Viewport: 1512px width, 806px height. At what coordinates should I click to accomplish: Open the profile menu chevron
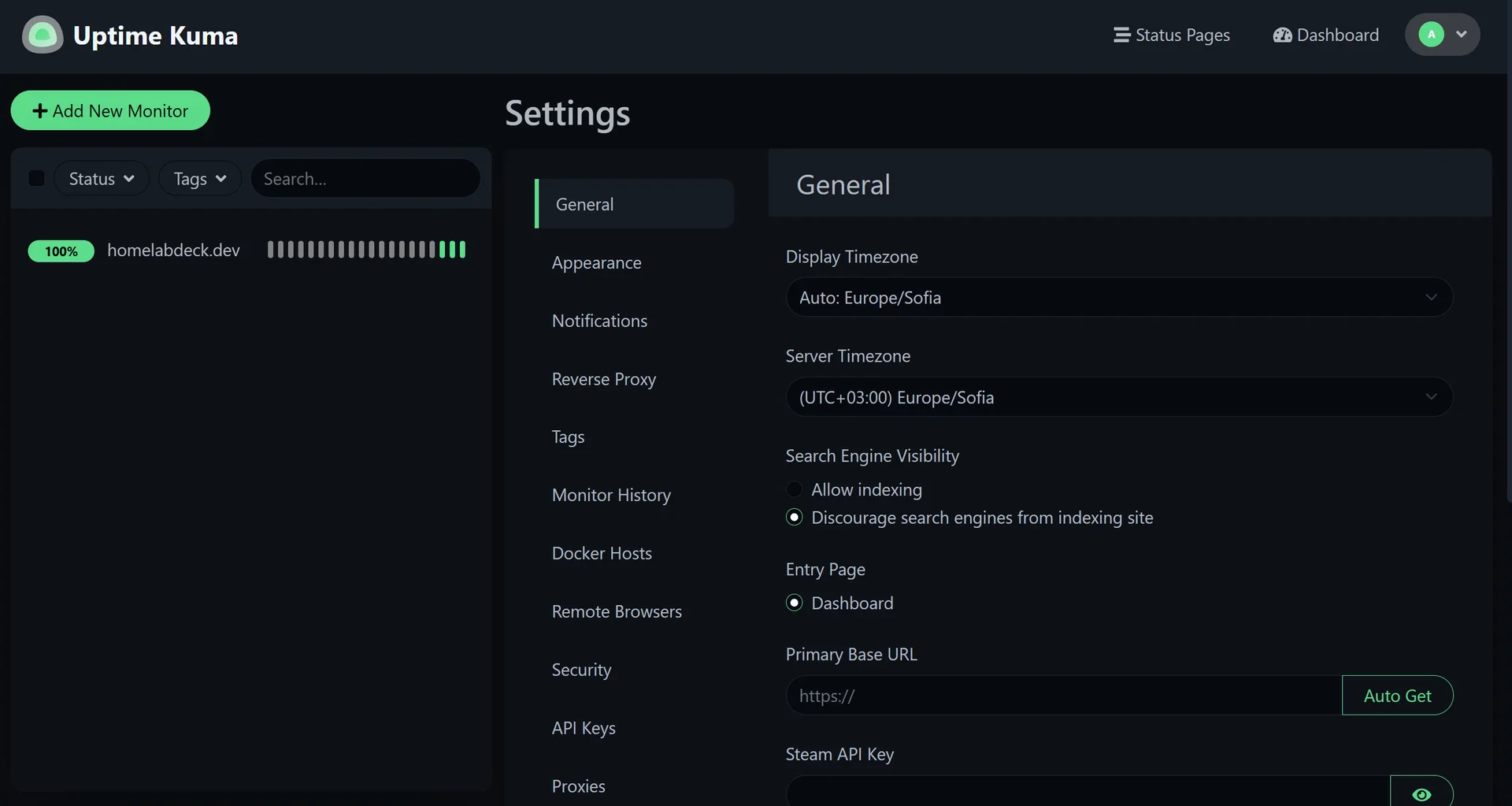pyautogui.click(x=1462, y=34)
